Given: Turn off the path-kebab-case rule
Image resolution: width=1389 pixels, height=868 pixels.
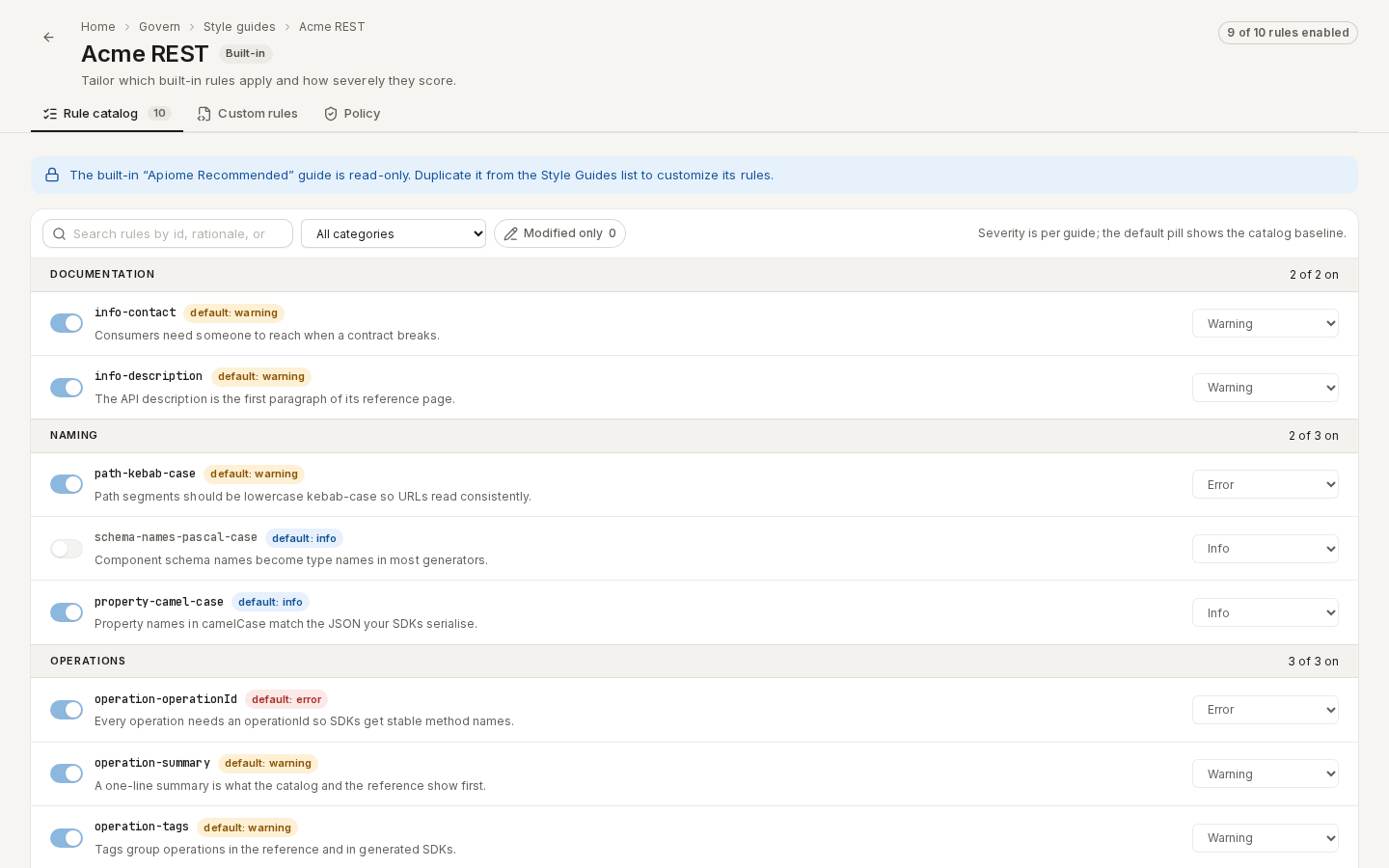Looking at the screenshot, I should click(x=67, y=484).
